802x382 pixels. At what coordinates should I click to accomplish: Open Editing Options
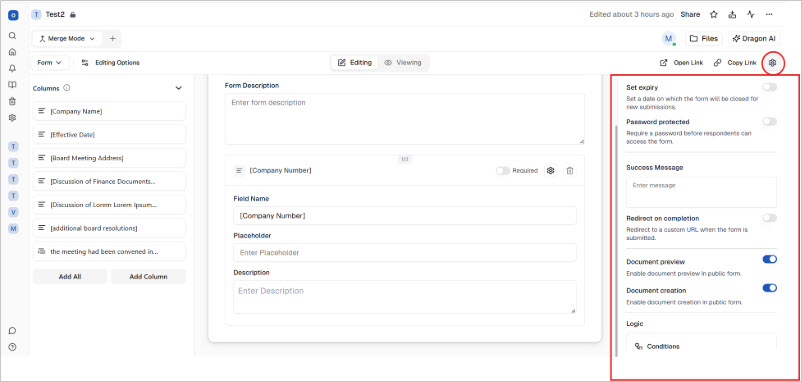pos(110,62)
